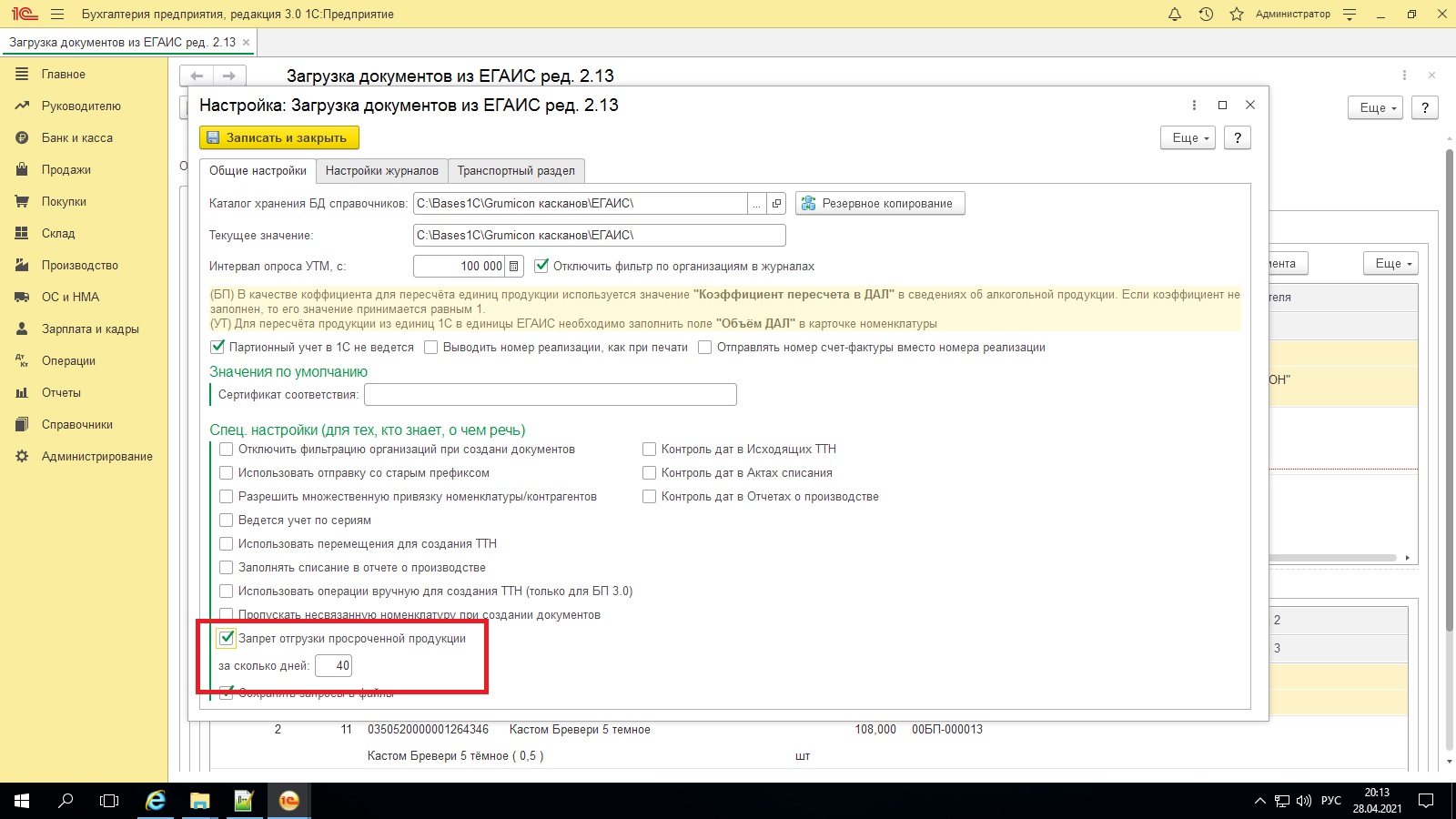Toggle Партионный учет в 1С не ведется

click(x=217, y=347)
